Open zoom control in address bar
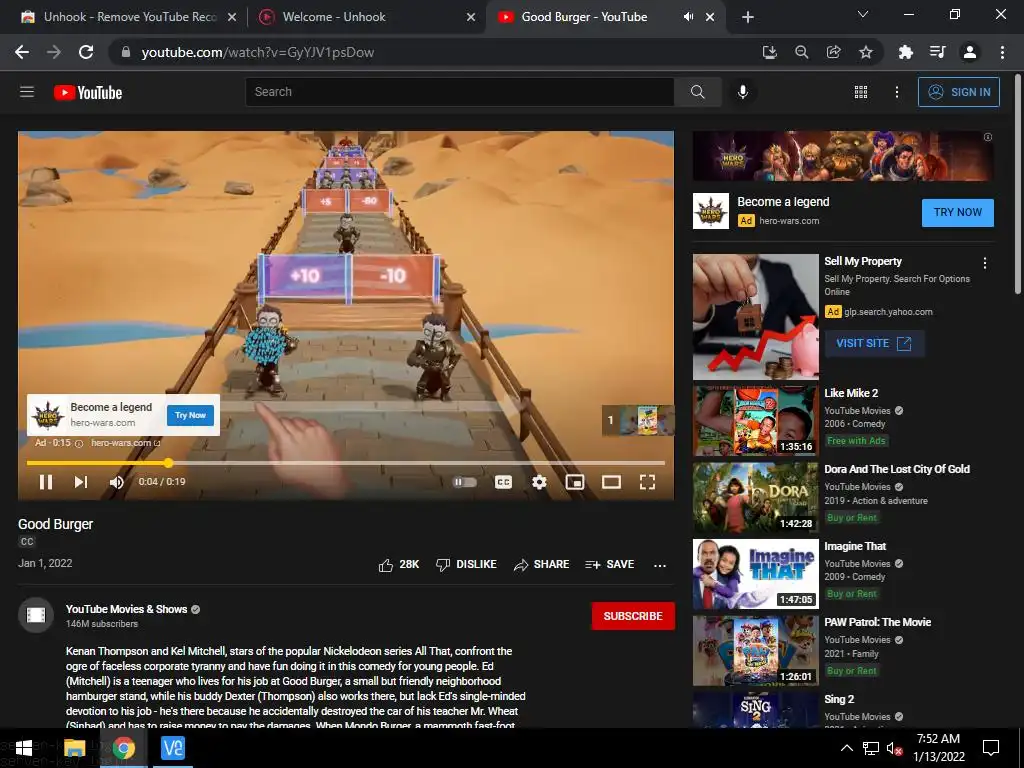The width and height of the screenshot is (1024, 768). point(801,52)
